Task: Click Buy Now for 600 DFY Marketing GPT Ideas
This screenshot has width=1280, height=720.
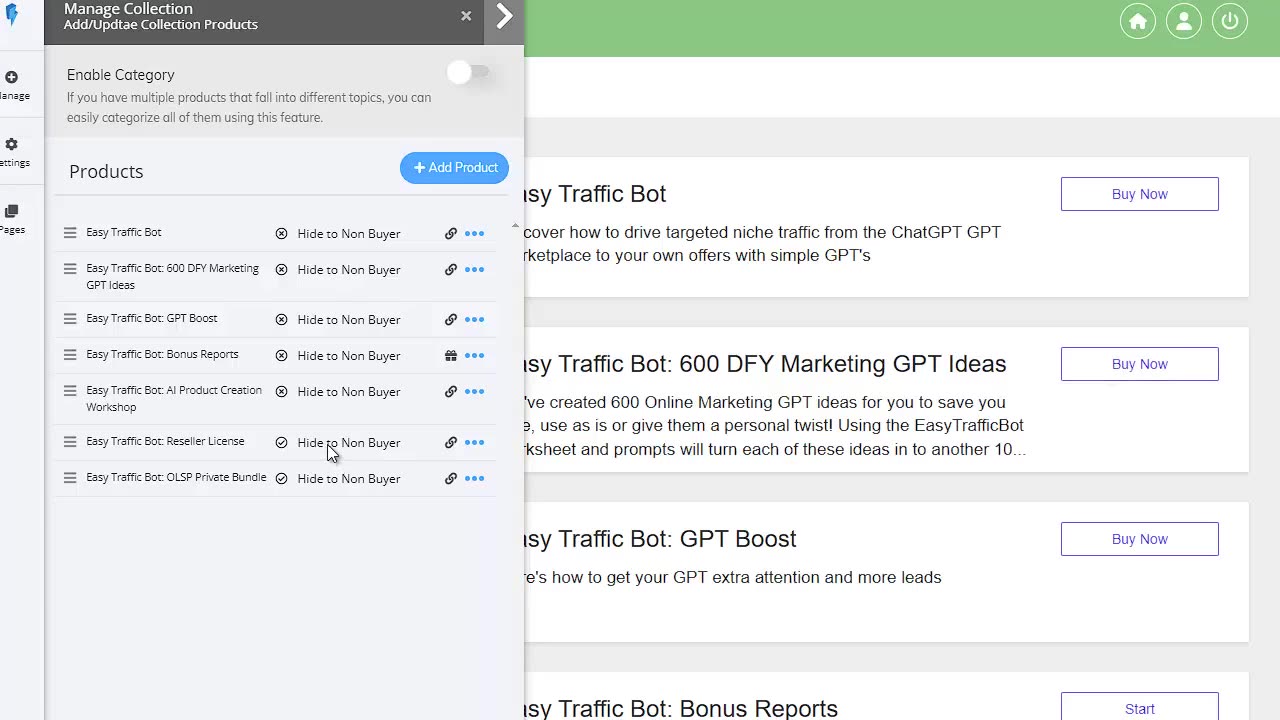Action: tap(1140, 364)
